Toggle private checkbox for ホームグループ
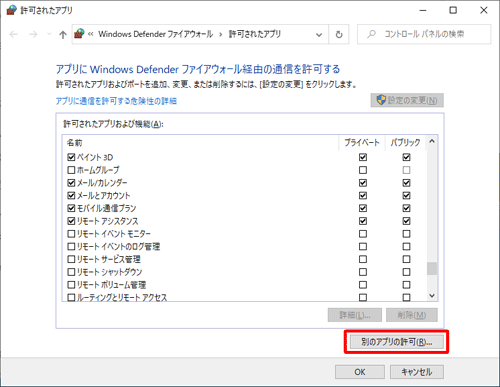This screenshot has height=387, width=500. [363, 170]
